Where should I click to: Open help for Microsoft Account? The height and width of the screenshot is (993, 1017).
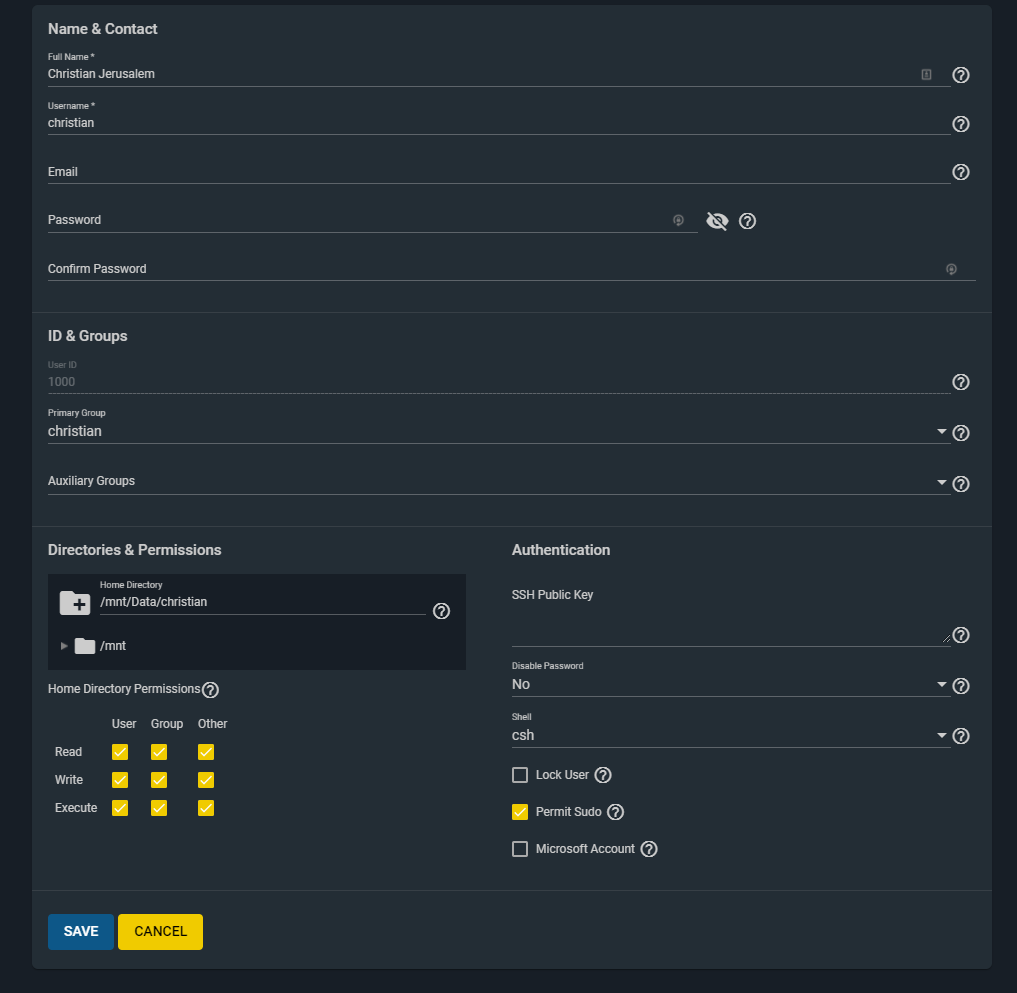click(x=649, y=849)
